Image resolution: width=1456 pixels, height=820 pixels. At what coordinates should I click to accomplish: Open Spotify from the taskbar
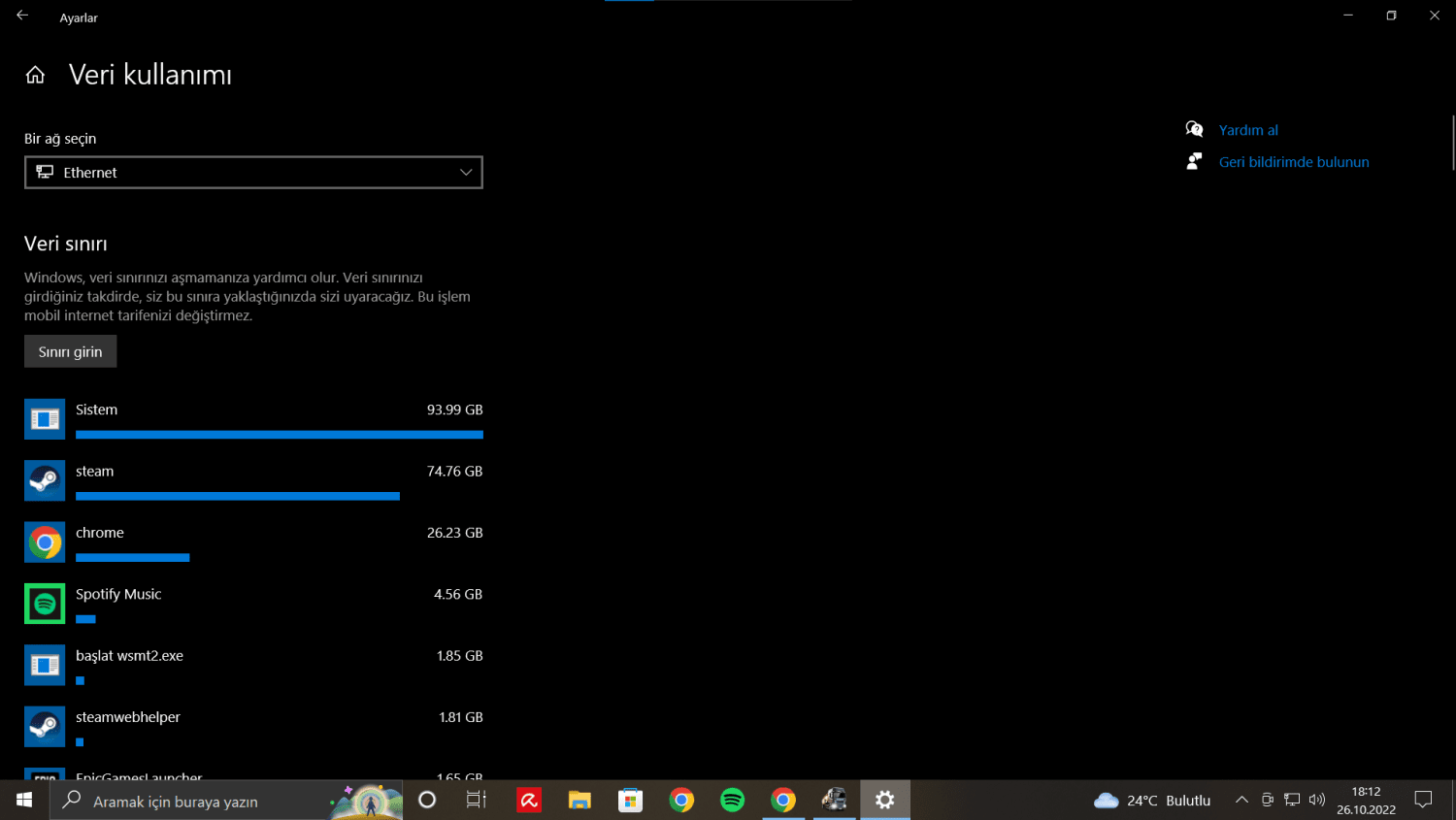732,801
